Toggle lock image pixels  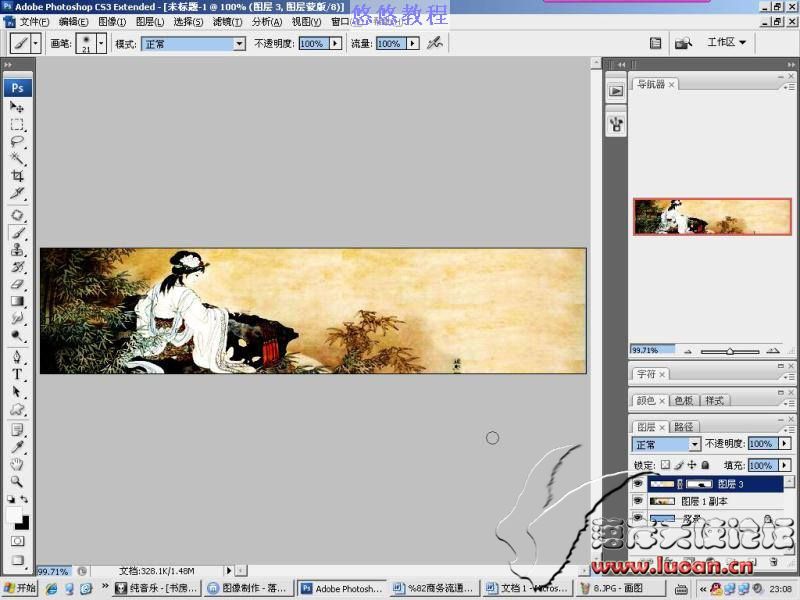tap(679, 465)
